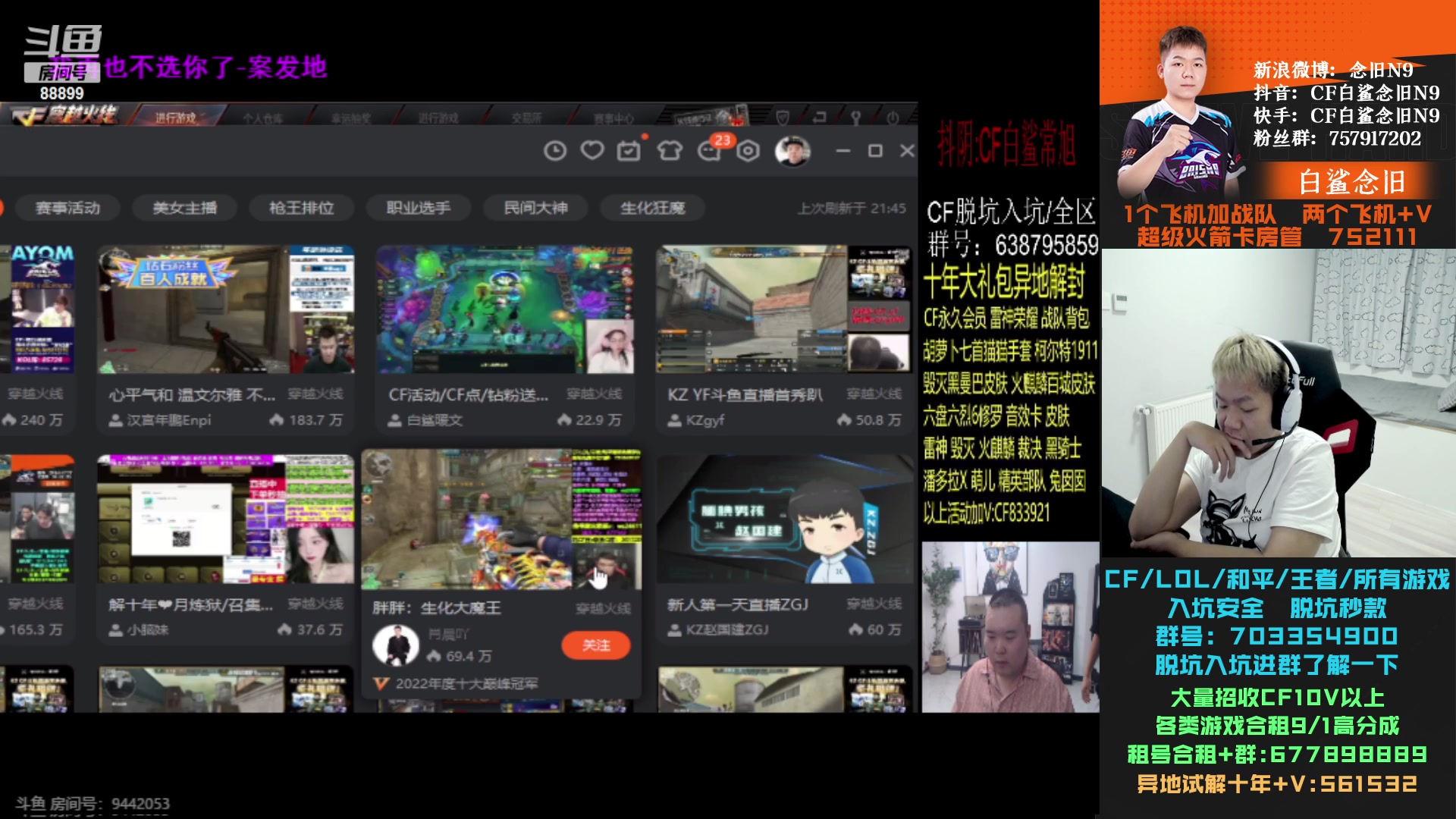Open messages showing 23 notifications
This screenshot has height=819, width=1456.
(709, 150)
